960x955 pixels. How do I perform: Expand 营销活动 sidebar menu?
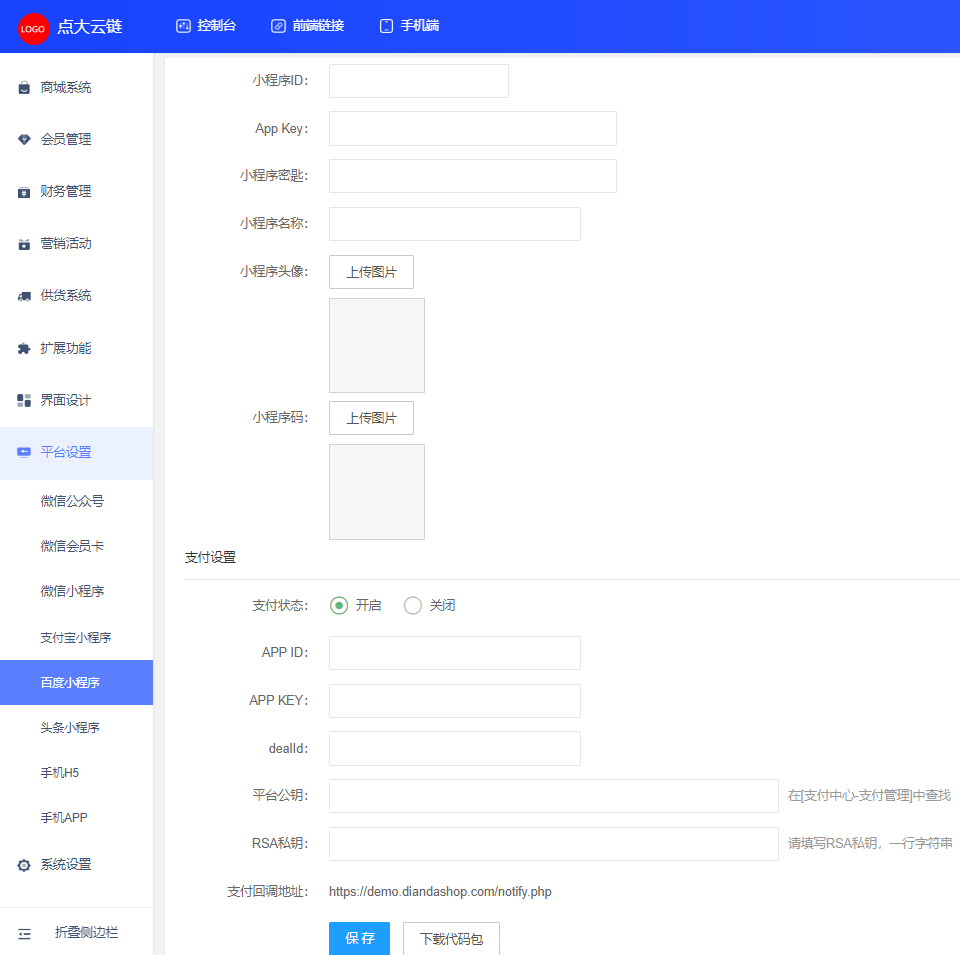click(77, 244)
